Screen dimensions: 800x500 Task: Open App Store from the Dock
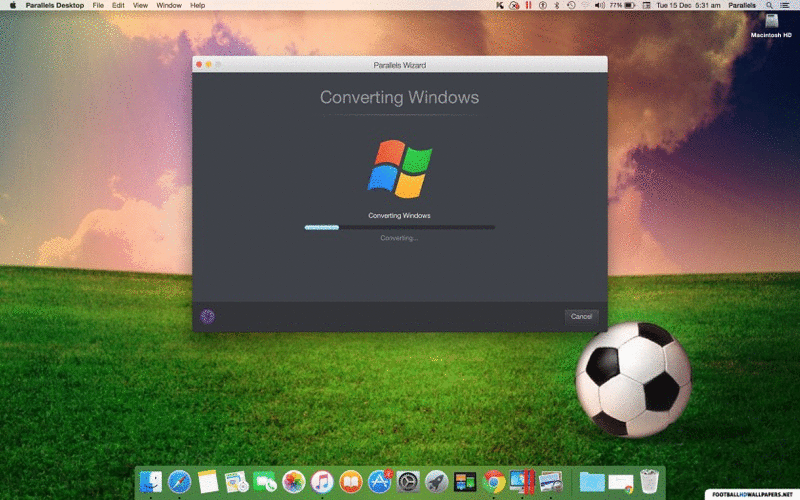point(379,482)
